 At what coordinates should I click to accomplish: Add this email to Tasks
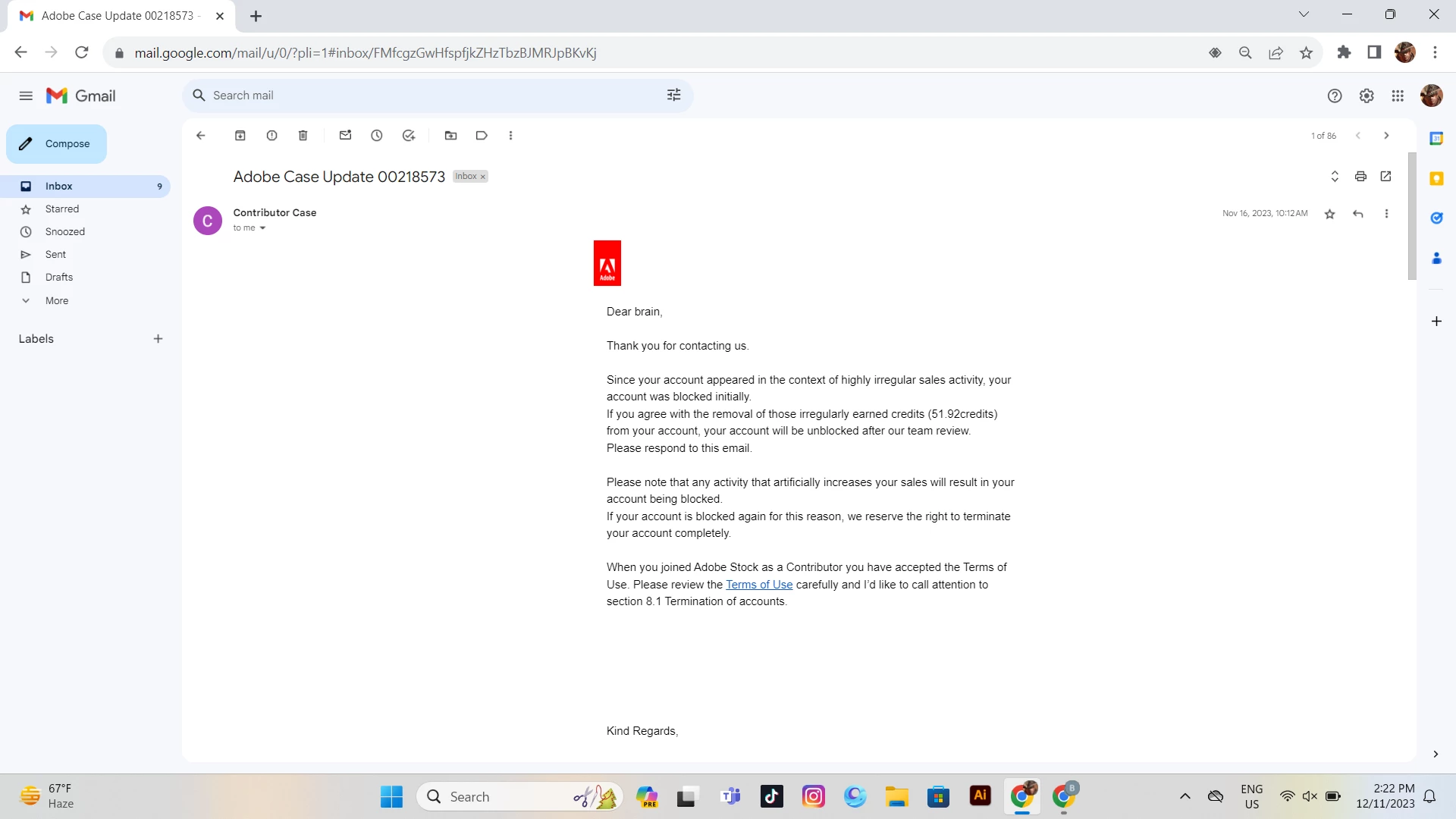[409, 136]
